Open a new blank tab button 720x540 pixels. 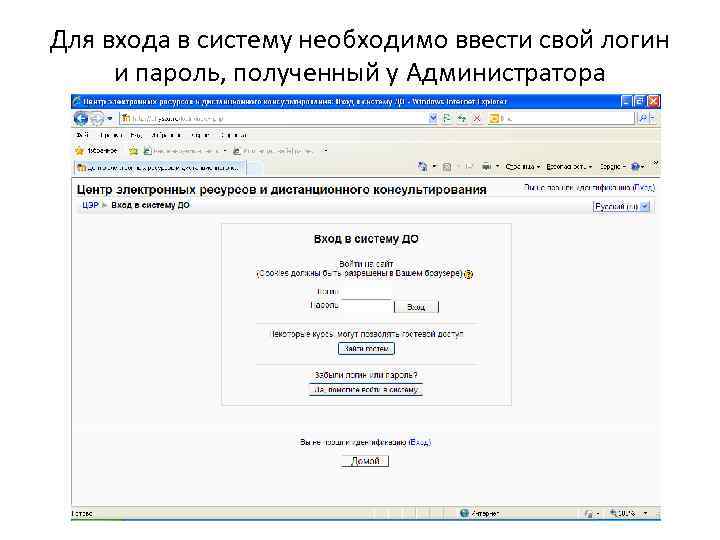pos(255,168)
